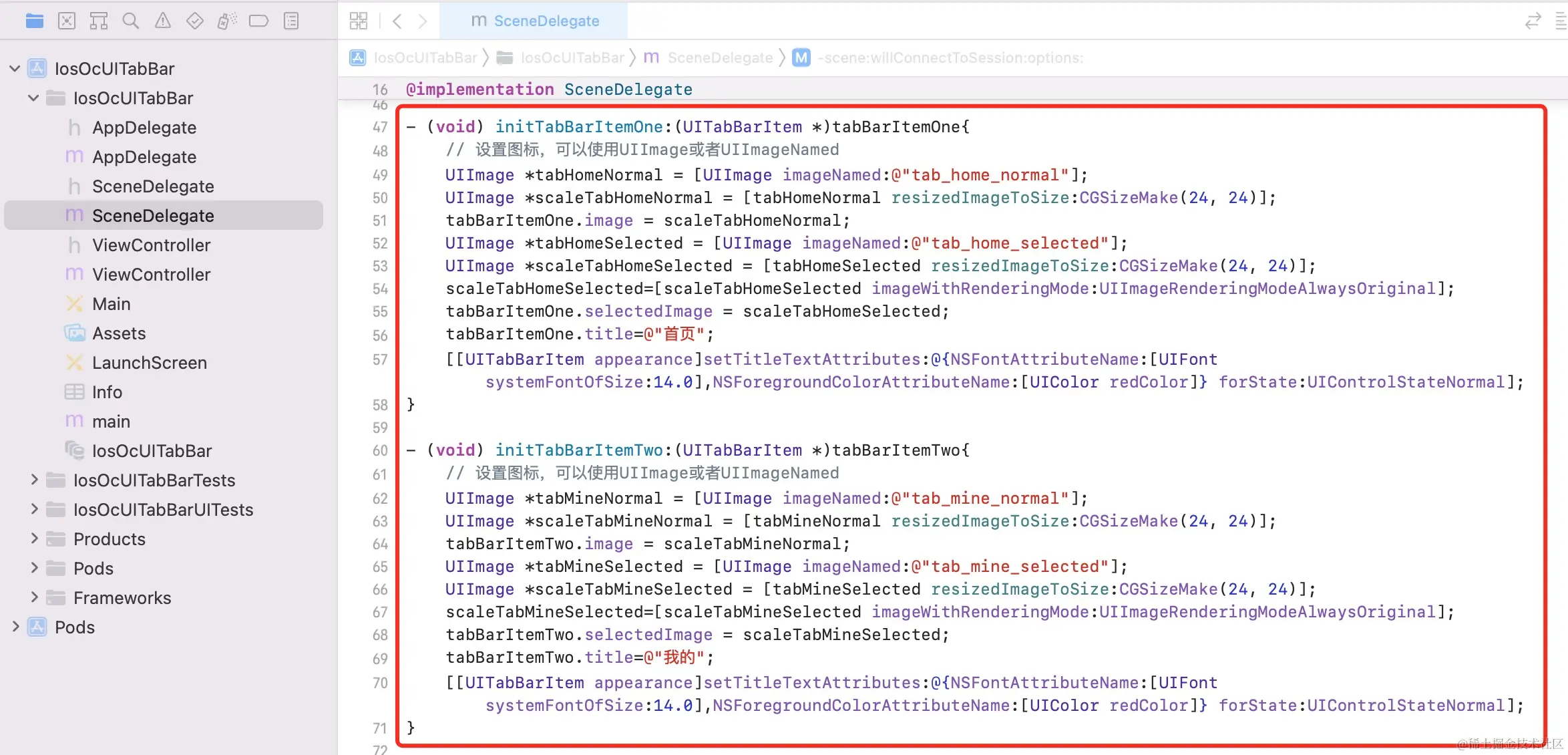
Task: Open Assets catalog in navigator
Action: (118, 333)
